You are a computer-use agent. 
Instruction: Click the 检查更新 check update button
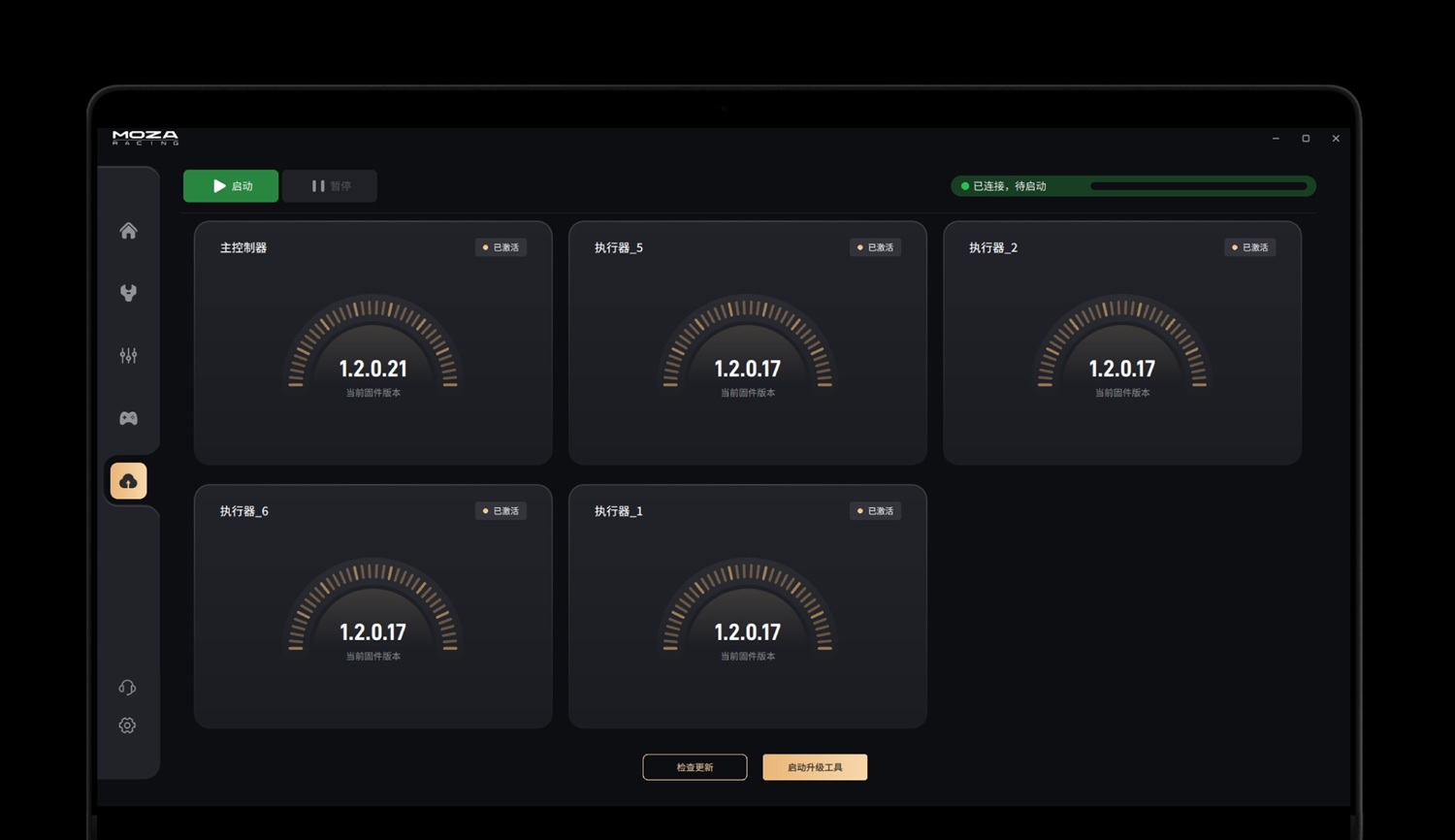695,767
